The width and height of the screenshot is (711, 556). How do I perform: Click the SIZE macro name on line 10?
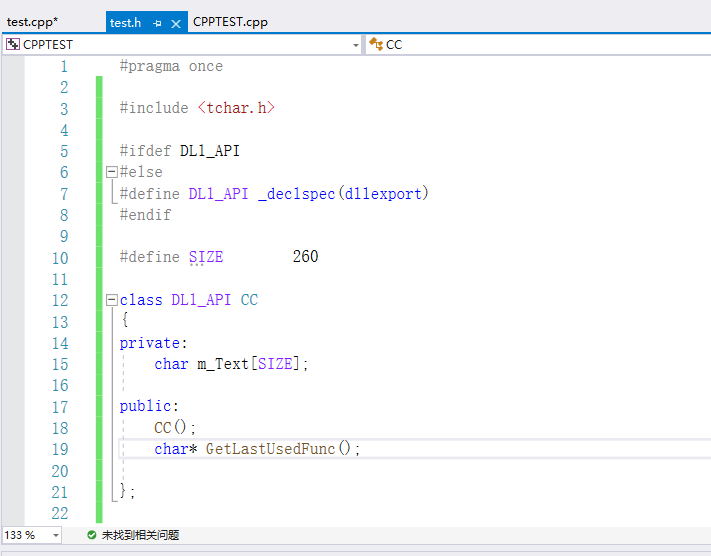206,257
